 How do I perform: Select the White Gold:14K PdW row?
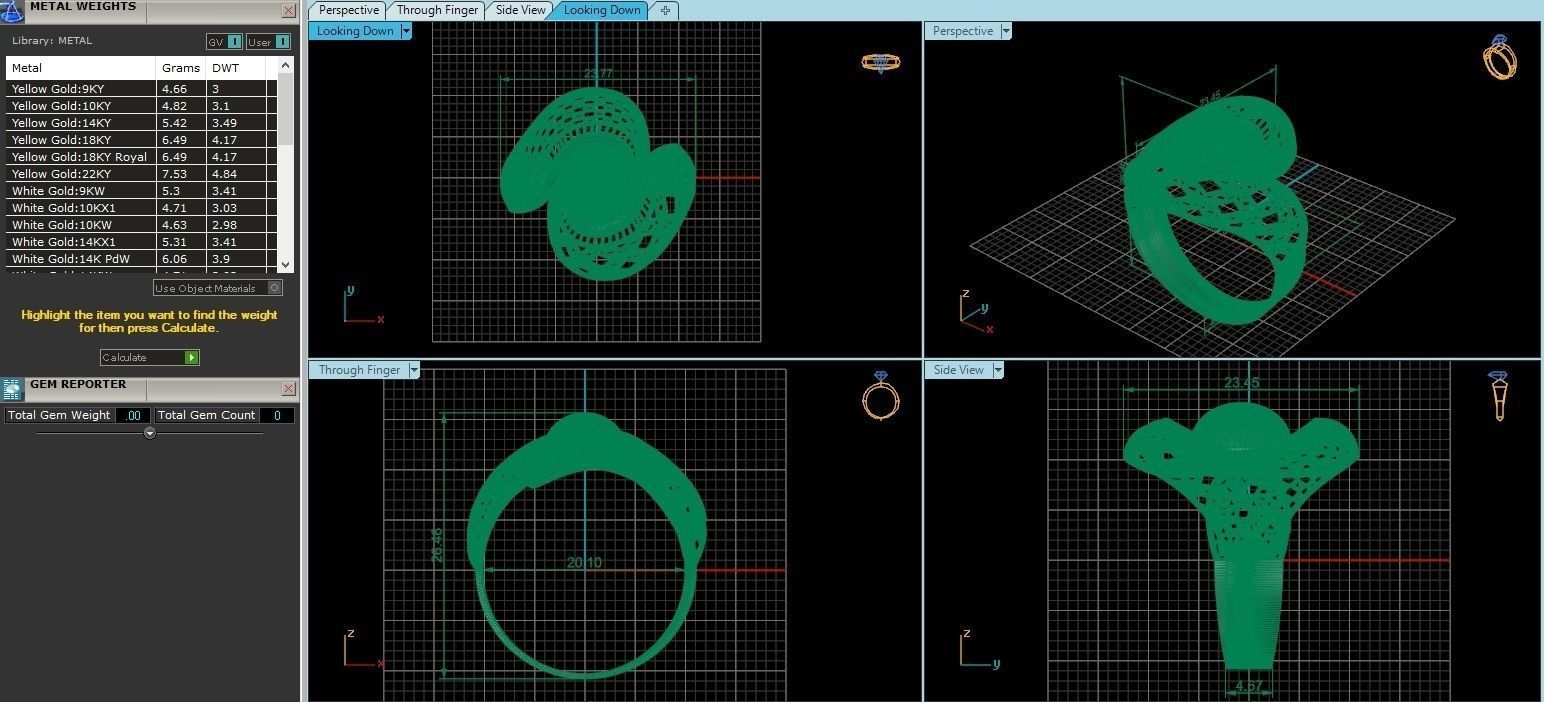[x=141, y=259]
